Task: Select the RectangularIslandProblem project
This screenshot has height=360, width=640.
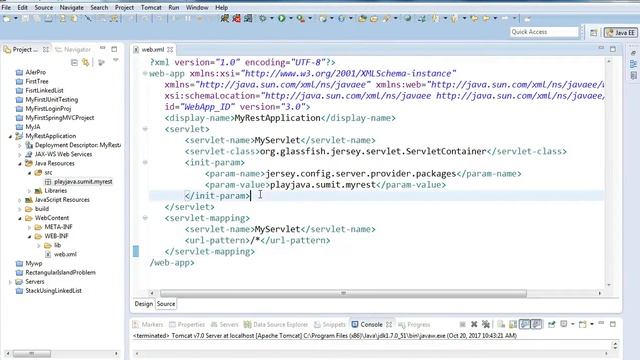Action: coord(60,273)
